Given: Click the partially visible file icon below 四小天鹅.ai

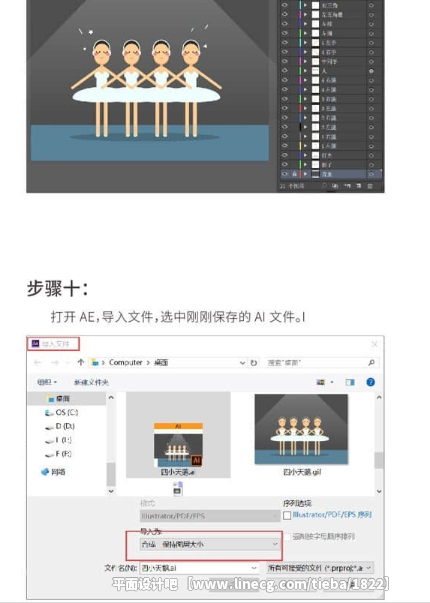Looking at the screenshot, I should (178, 489).
